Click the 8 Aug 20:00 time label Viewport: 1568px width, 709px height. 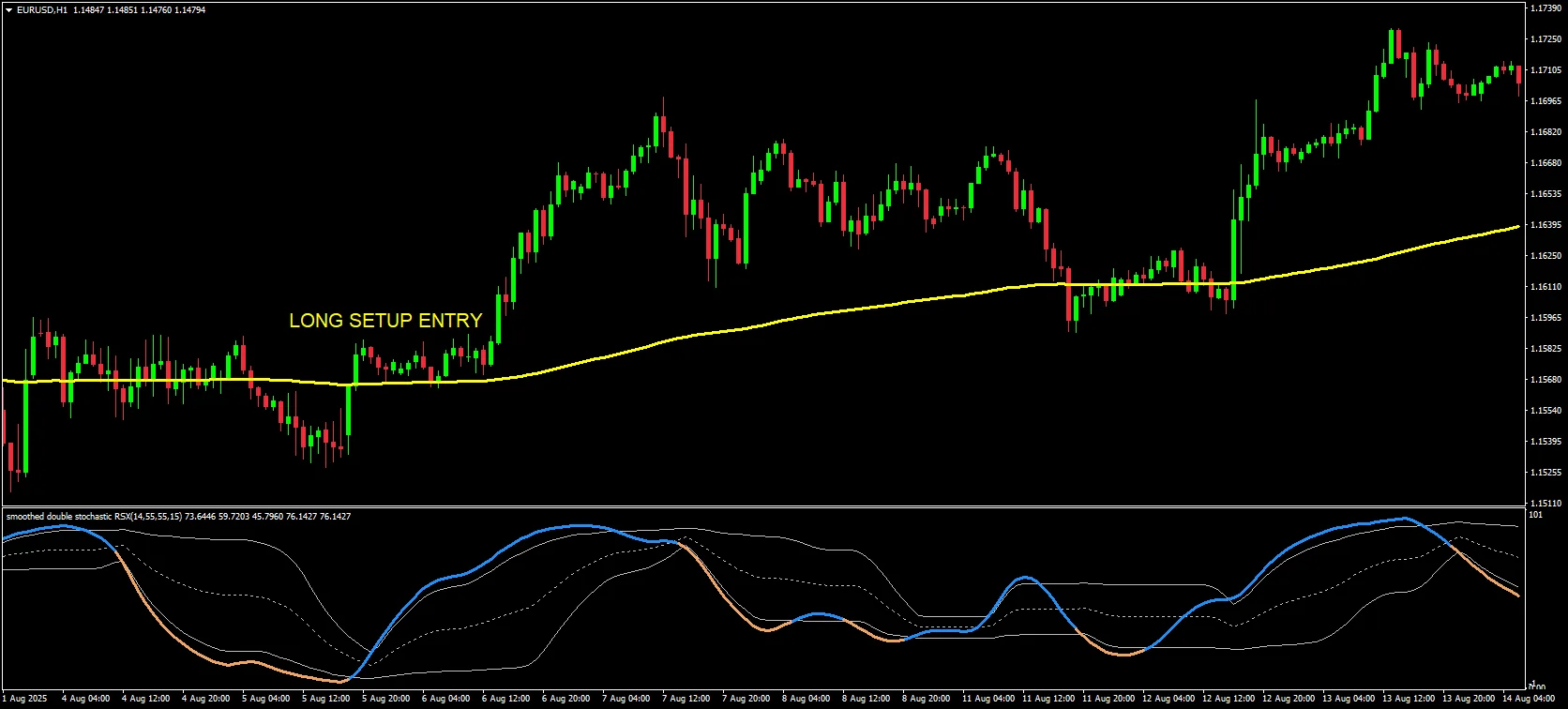(x=927, y=699)
